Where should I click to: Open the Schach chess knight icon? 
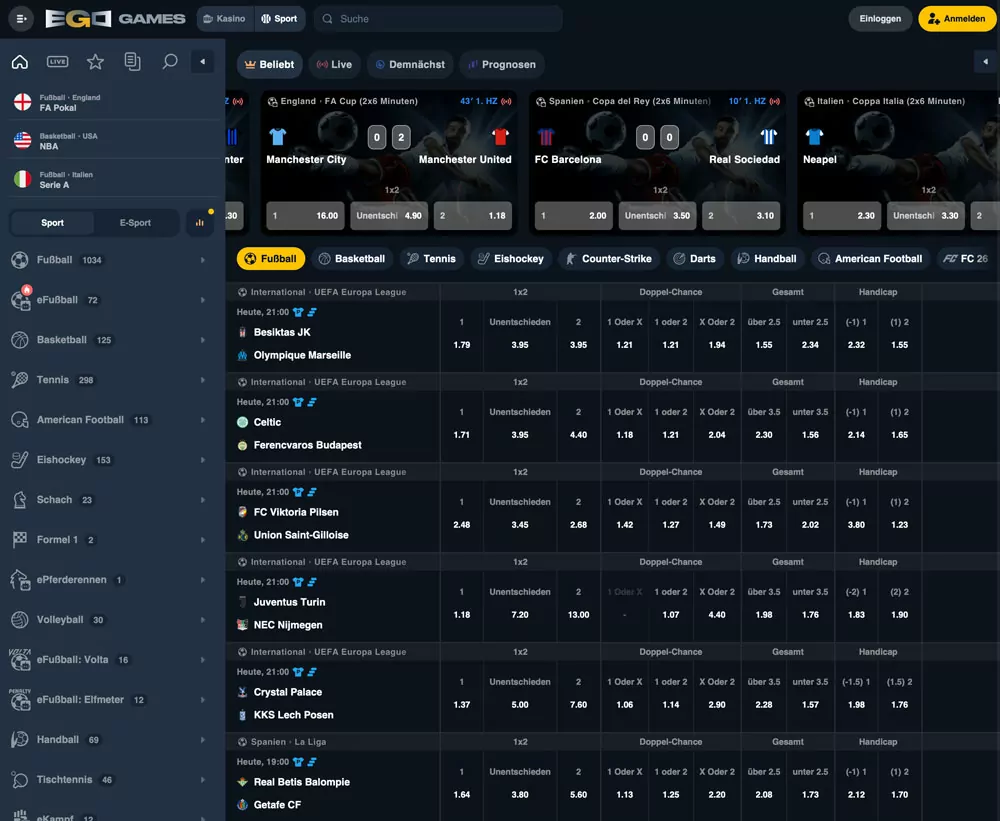[x=20, y=499]
